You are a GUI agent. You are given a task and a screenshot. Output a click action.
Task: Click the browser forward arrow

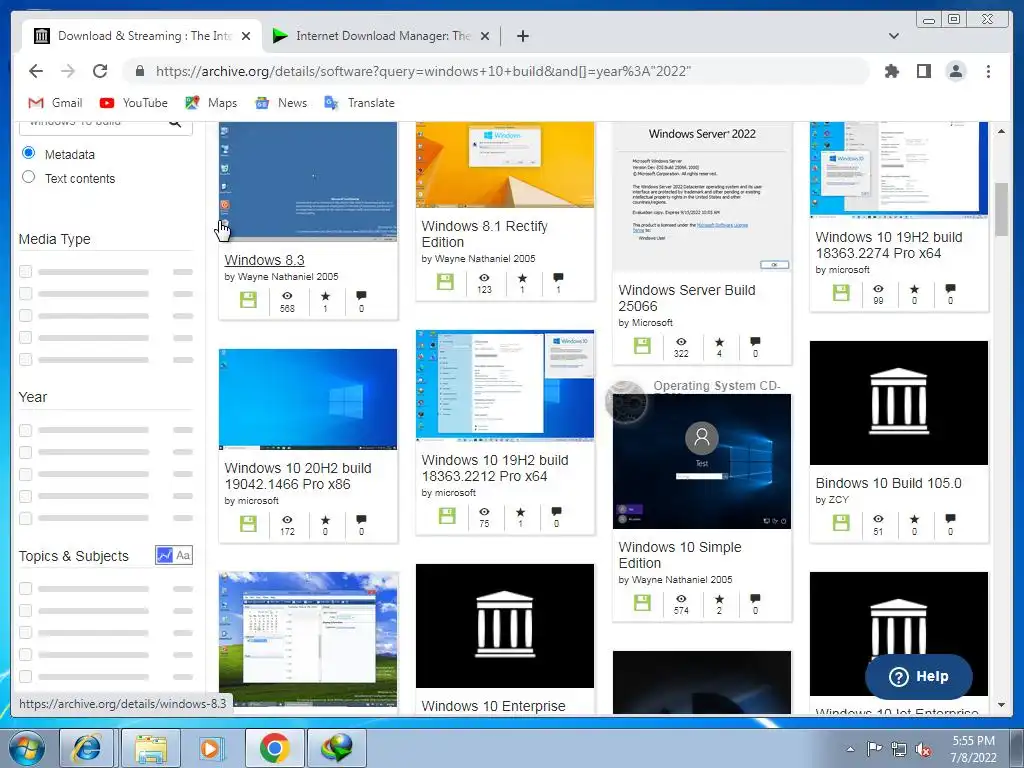(68, 71)
